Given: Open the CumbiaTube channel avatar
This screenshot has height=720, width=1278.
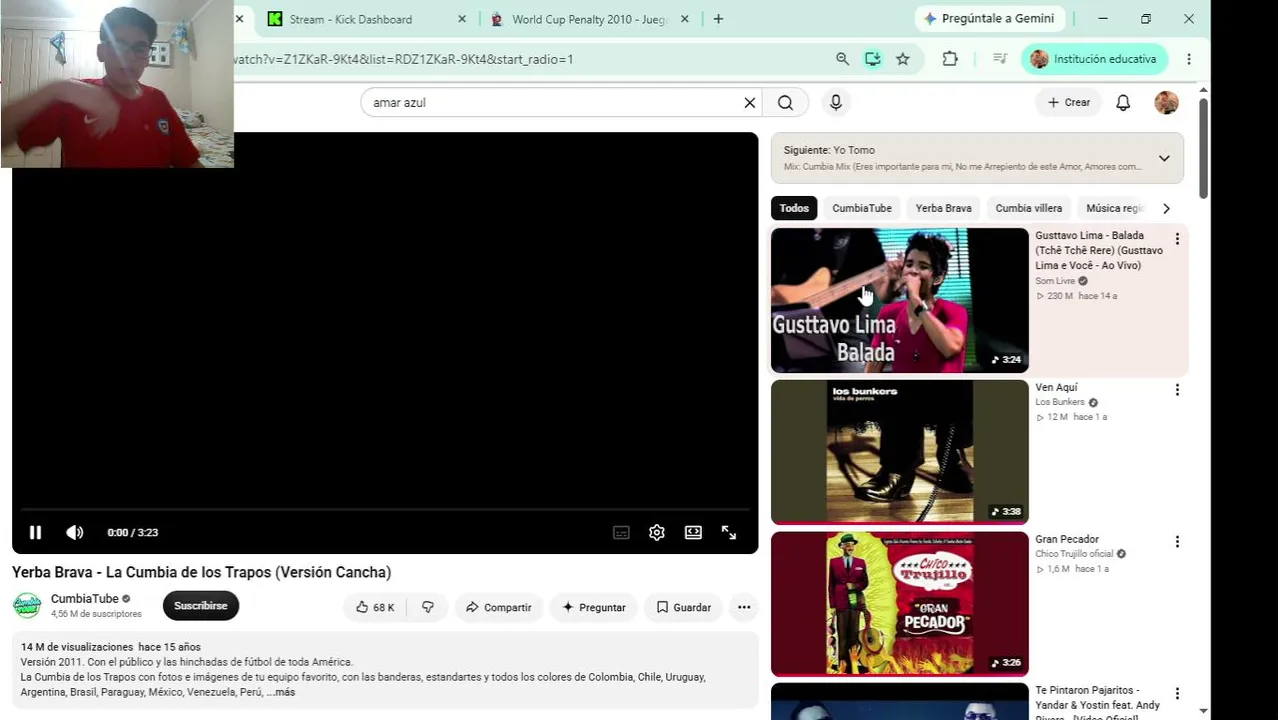Looking at the screenshot, I should (27, 606).
